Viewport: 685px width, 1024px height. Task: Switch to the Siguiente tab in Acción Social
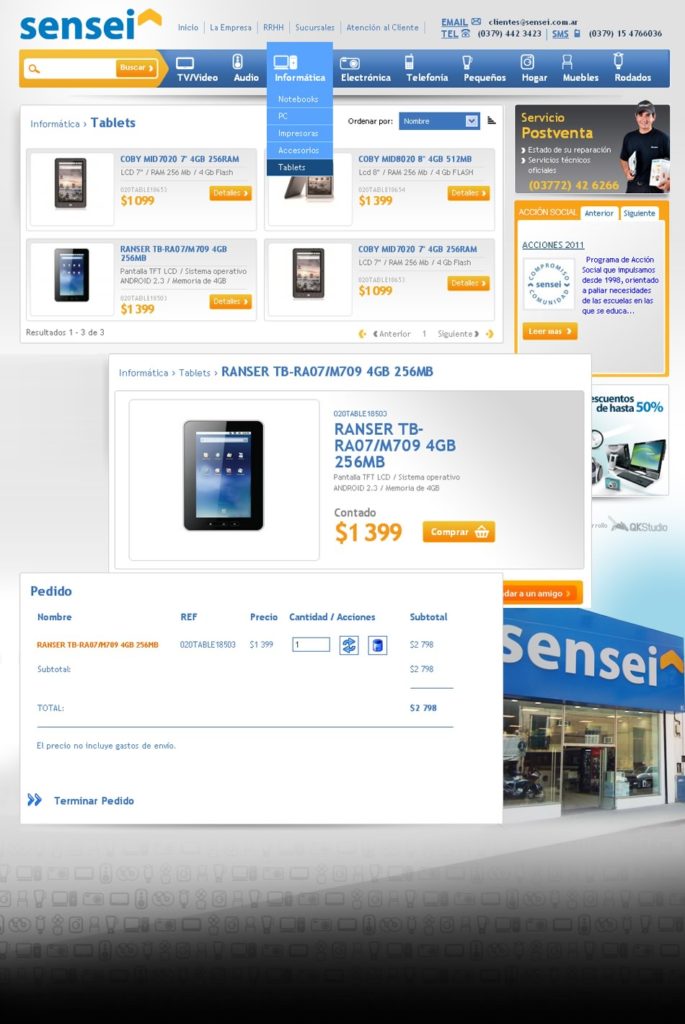639,214
